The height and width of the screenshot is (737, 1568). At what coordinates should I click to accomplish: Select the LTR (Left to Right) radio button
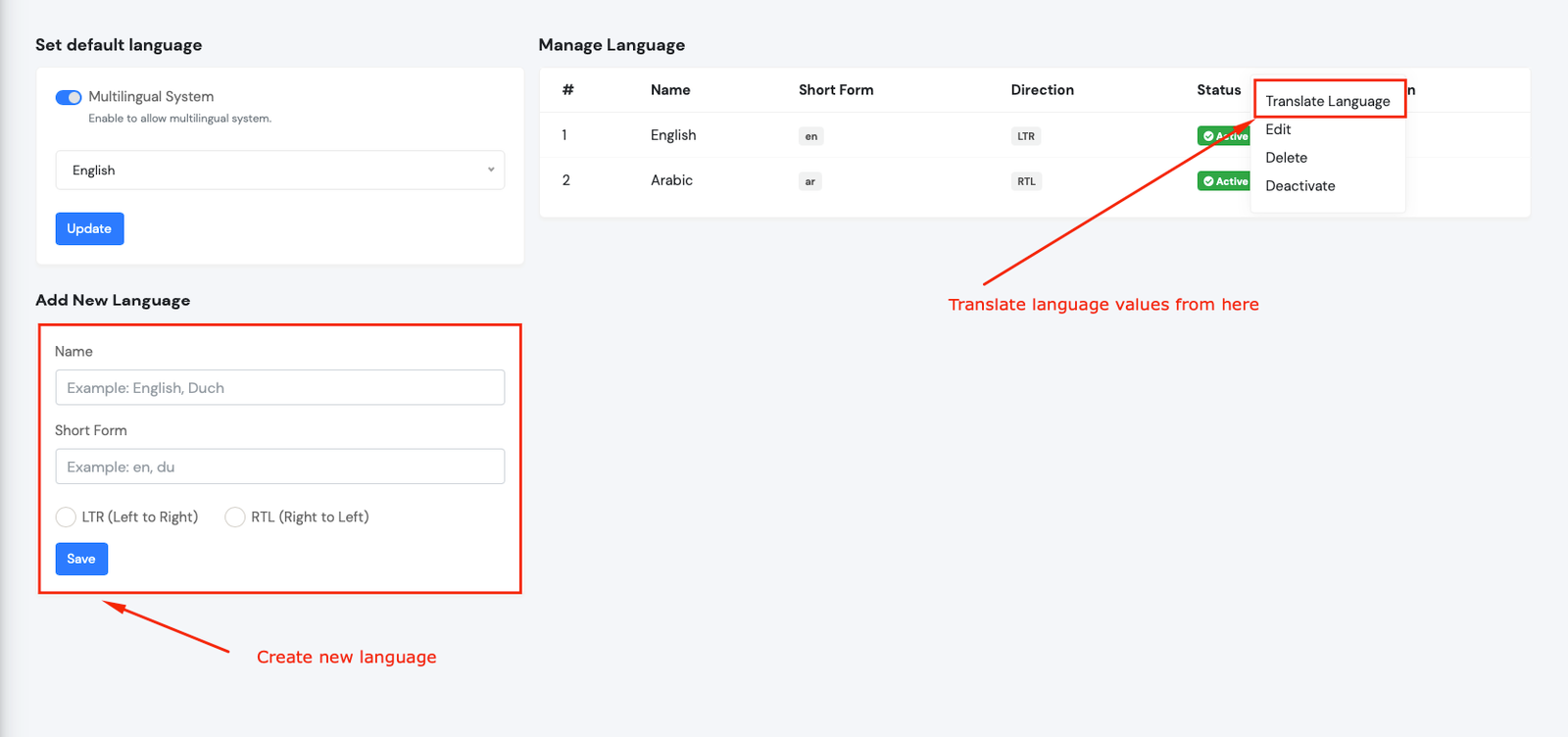pos(66,517)
